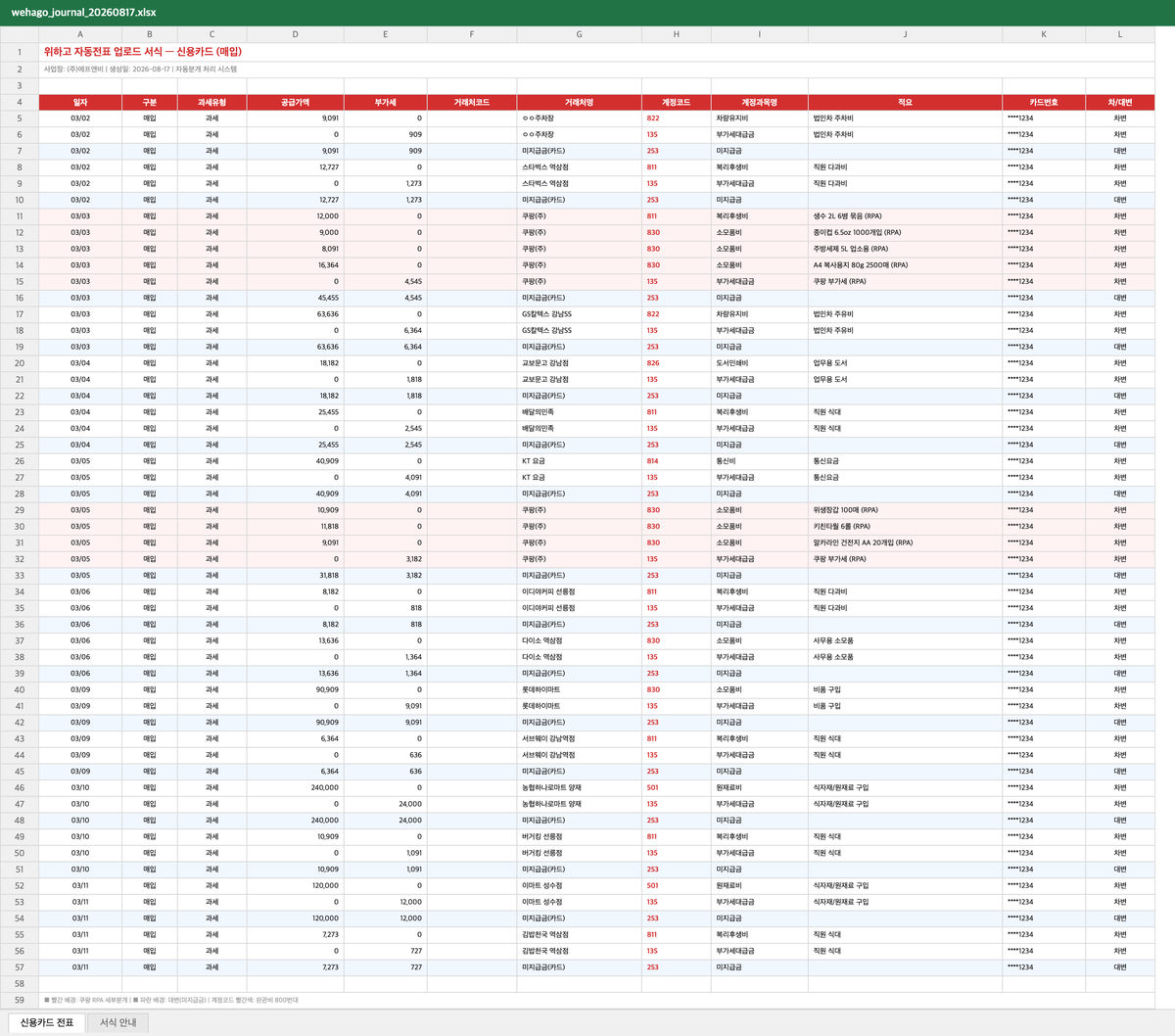Select the A4 복사용지 80g 2500매 (RPA) cell

905,265
